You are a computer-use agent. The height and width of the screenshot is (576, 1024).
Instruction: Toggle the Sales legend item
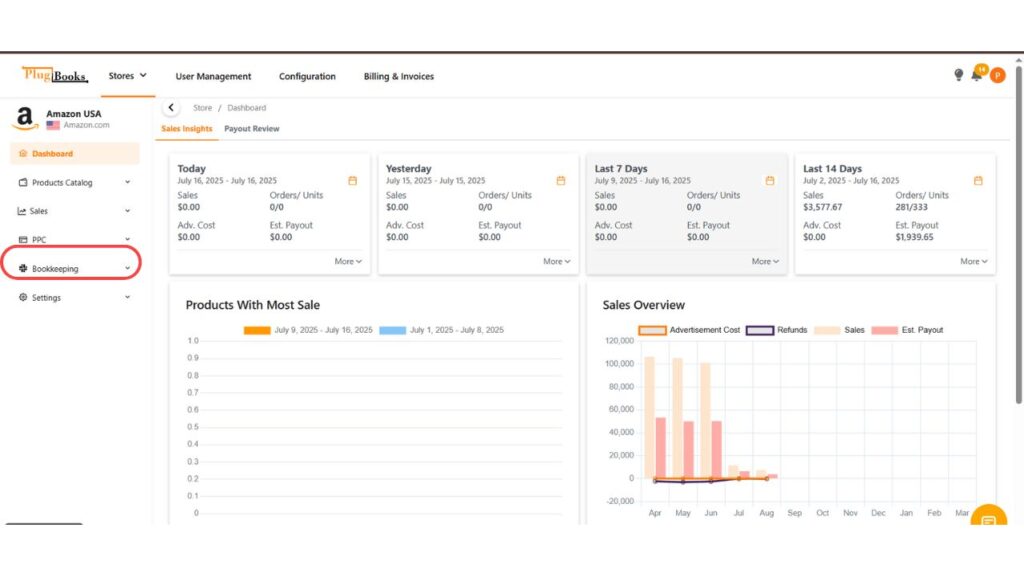839,330
